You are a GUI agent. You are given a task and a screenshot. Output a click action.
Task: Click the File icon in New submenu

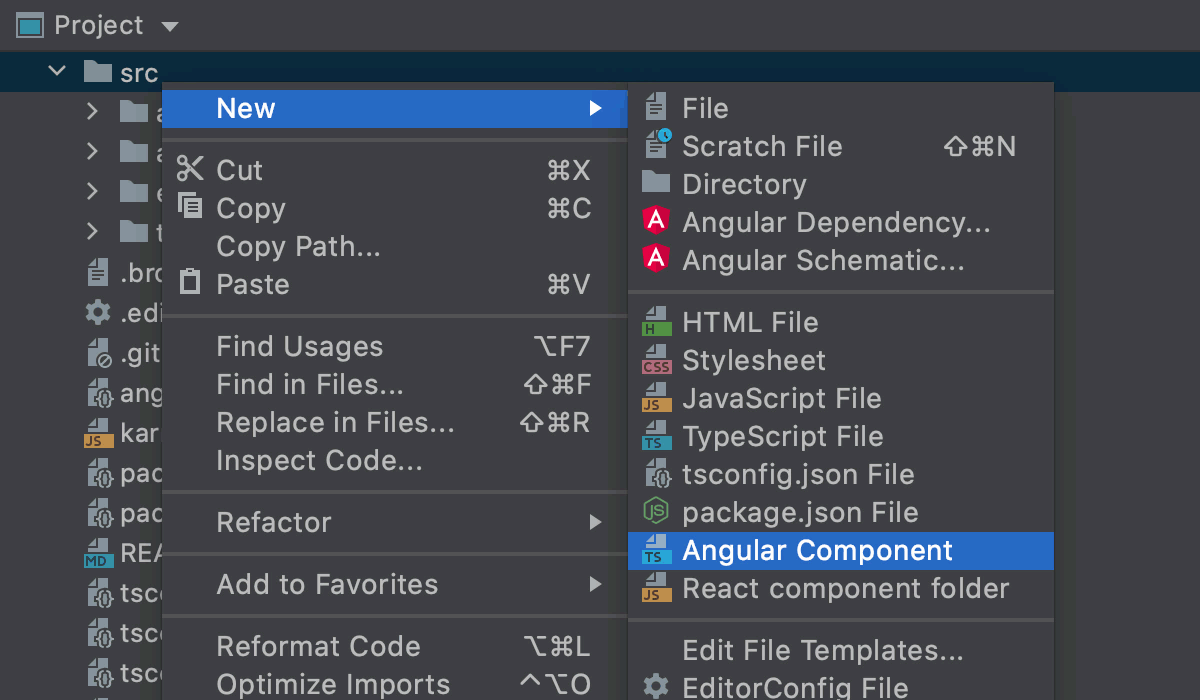(656, 108)
